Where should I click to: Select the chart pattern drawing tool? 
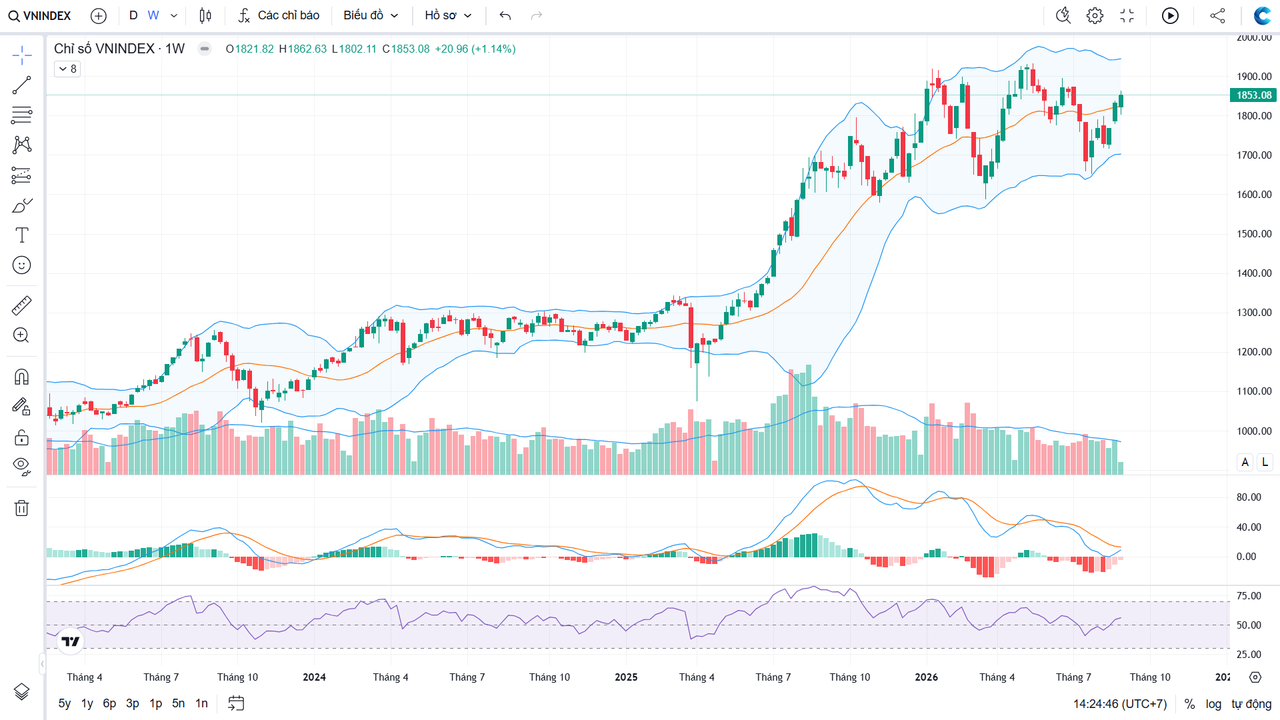21,145
